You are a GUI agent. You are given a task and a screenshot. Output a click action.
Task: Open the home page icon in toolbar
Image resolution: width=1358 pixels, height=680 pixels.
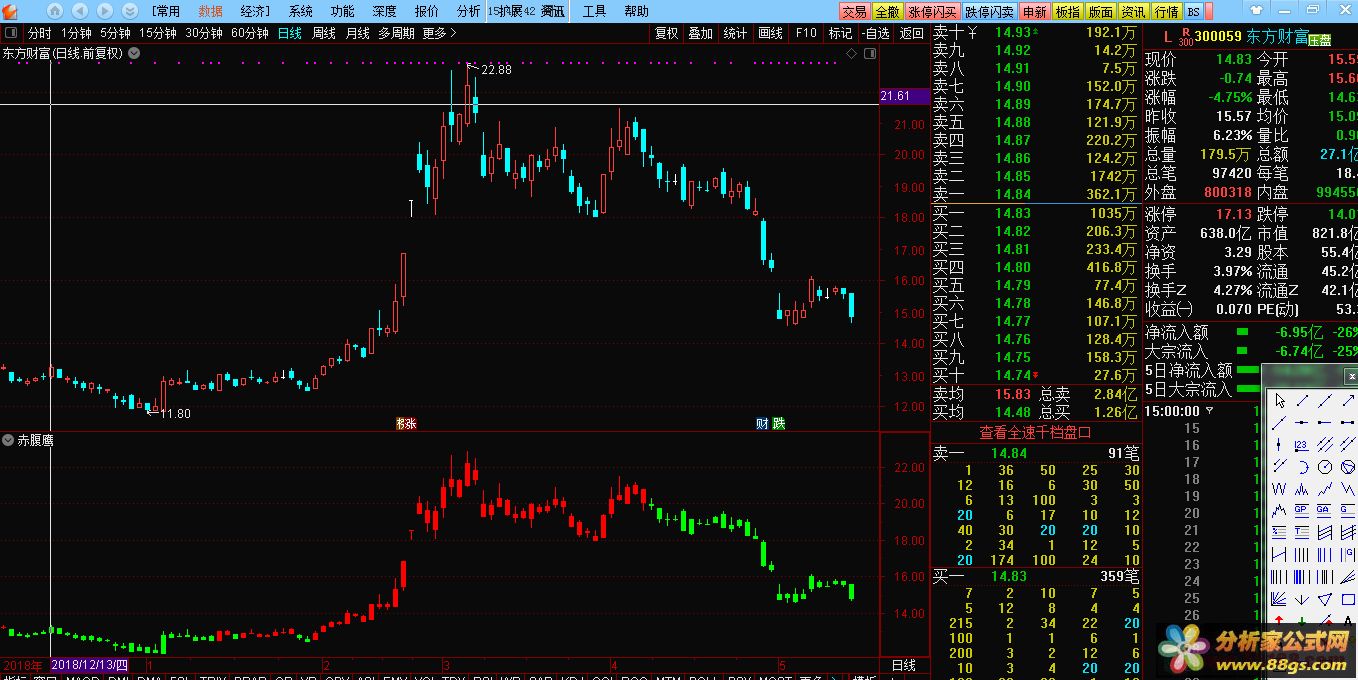pos(54,11)
